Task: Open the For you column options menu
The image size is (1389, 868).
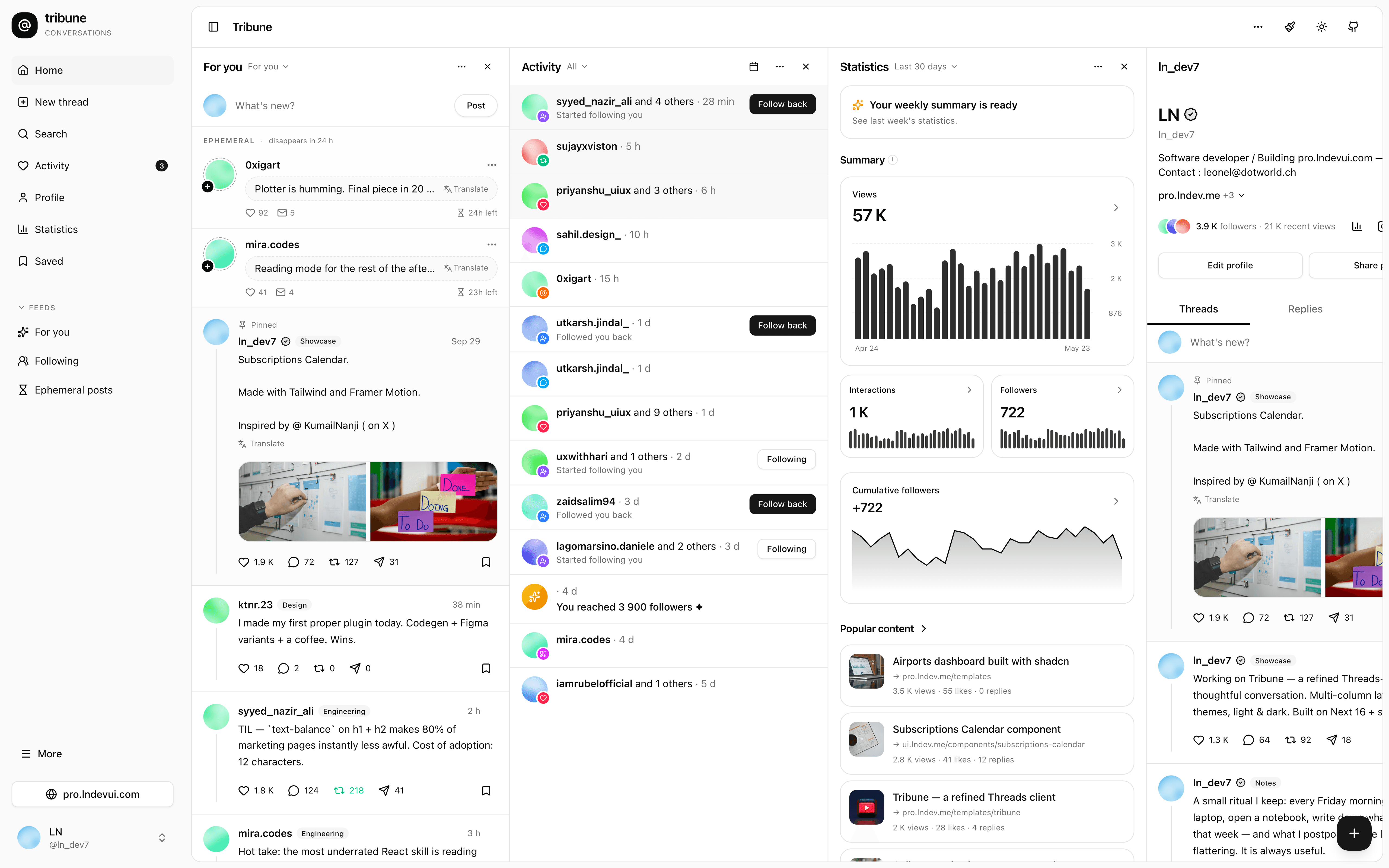Action: [x=461, y=67]
